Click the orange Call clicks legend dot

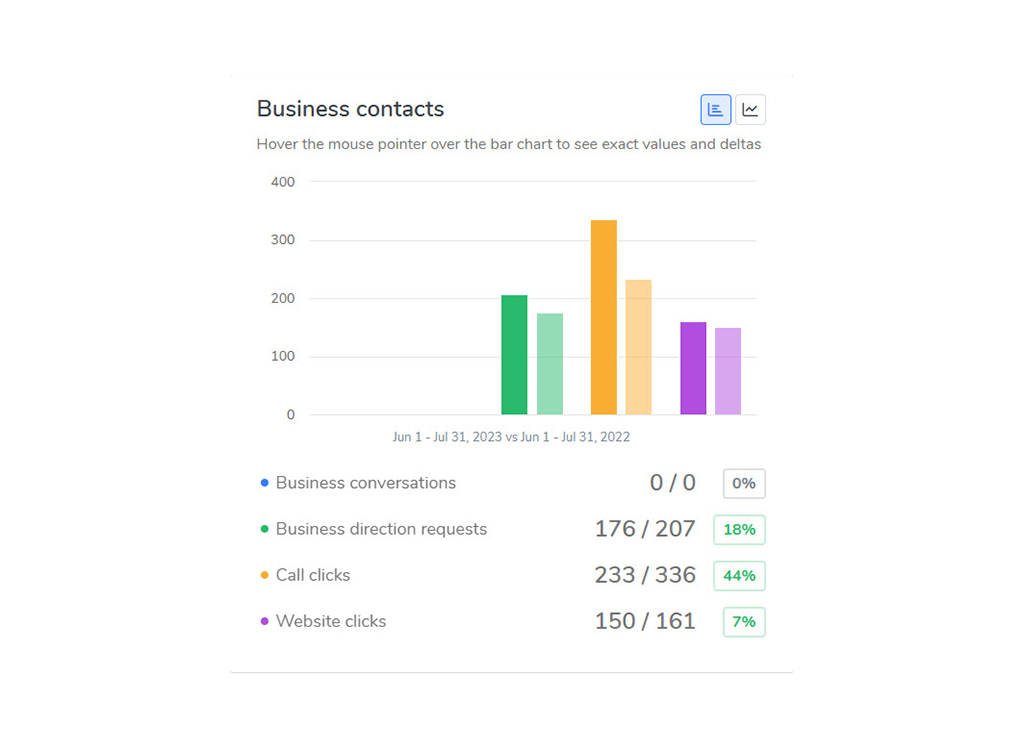[x=264, y=574]
